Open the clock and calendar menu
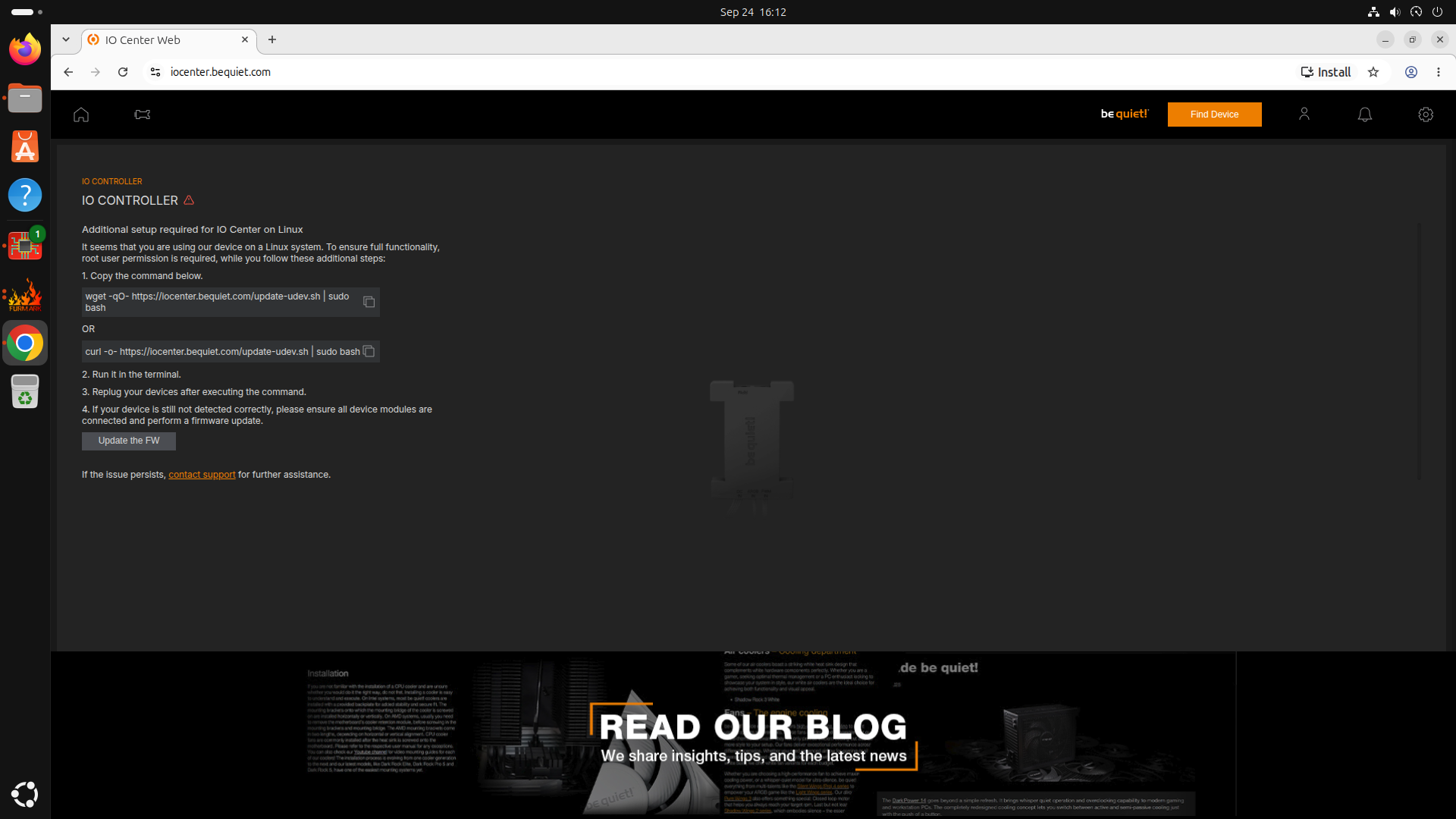Image resolution: width=1456 pixels, height=819 pixels. 753,12
